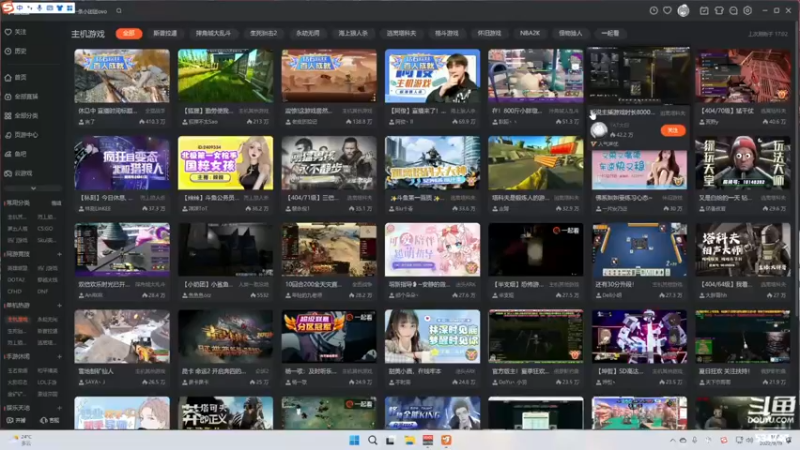Go to 首页 home in left sidebar
This screenshot has height=450, width=800.
tap(15, 78)
